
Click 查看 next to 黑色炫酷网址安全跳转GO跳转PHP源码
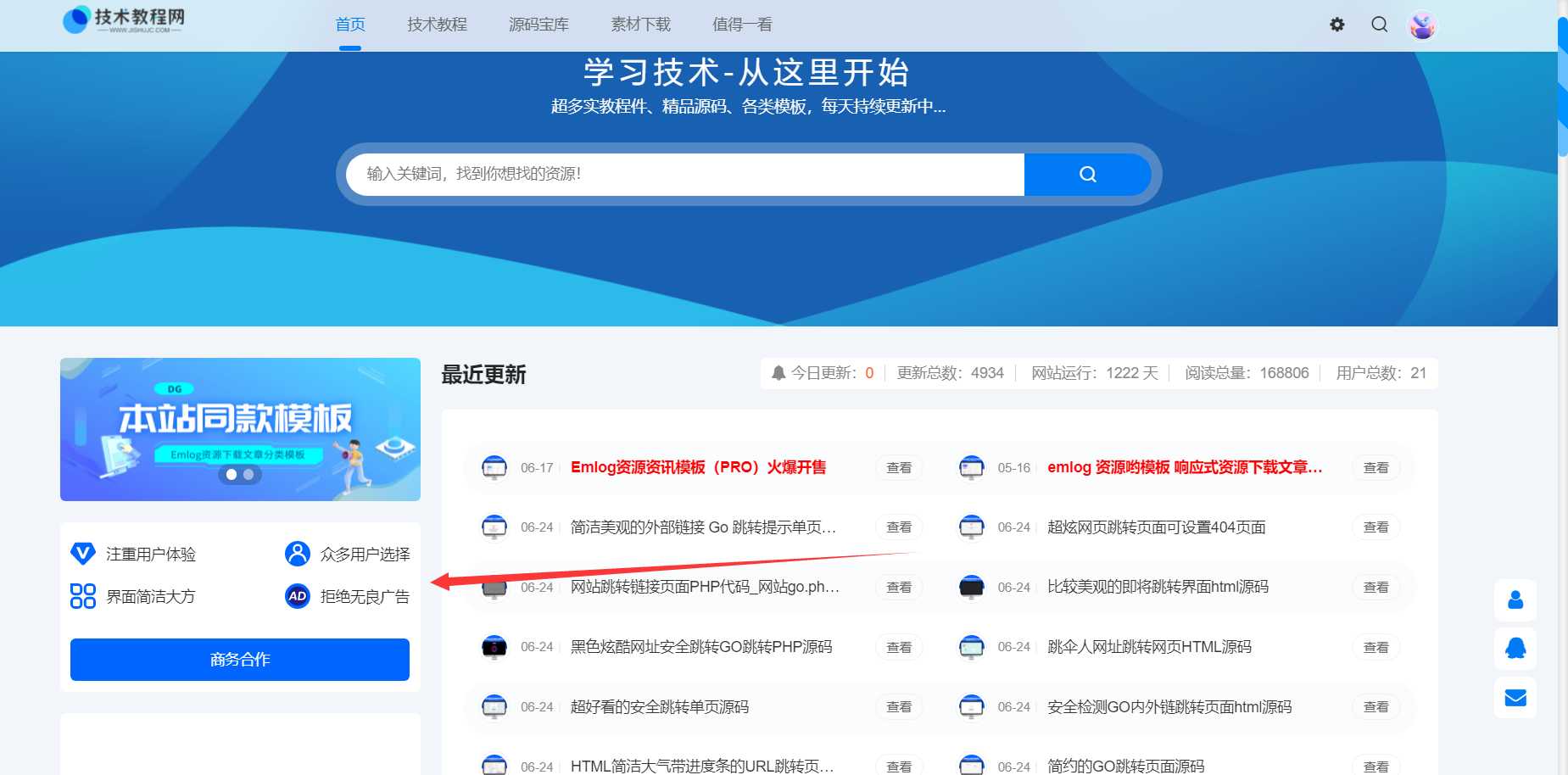[898, 646]
